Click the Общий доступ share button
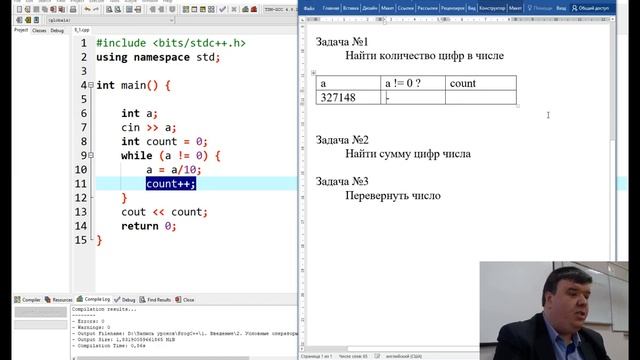The height and width of the screenshot is (360, 640). tap(590, 8)
